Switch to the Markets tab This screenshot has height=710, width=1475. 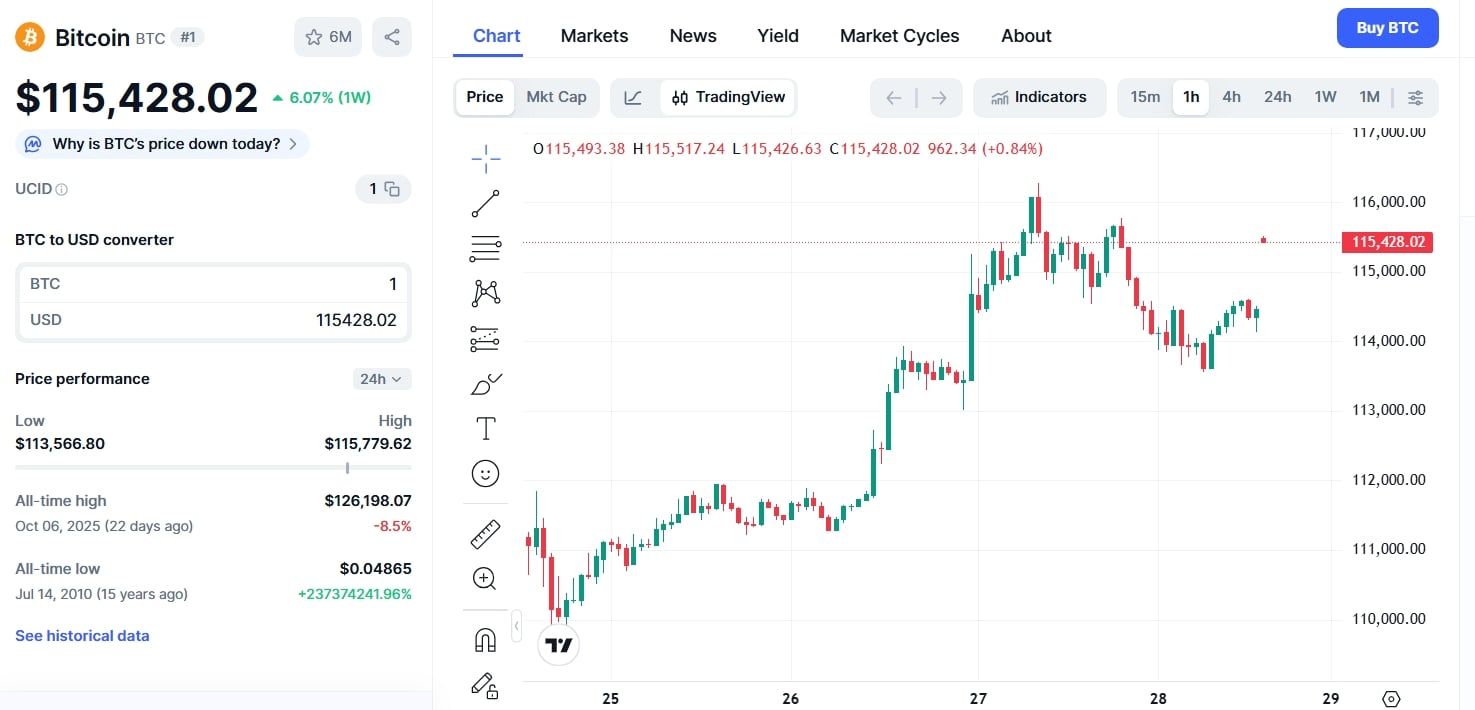click(594, 35)
